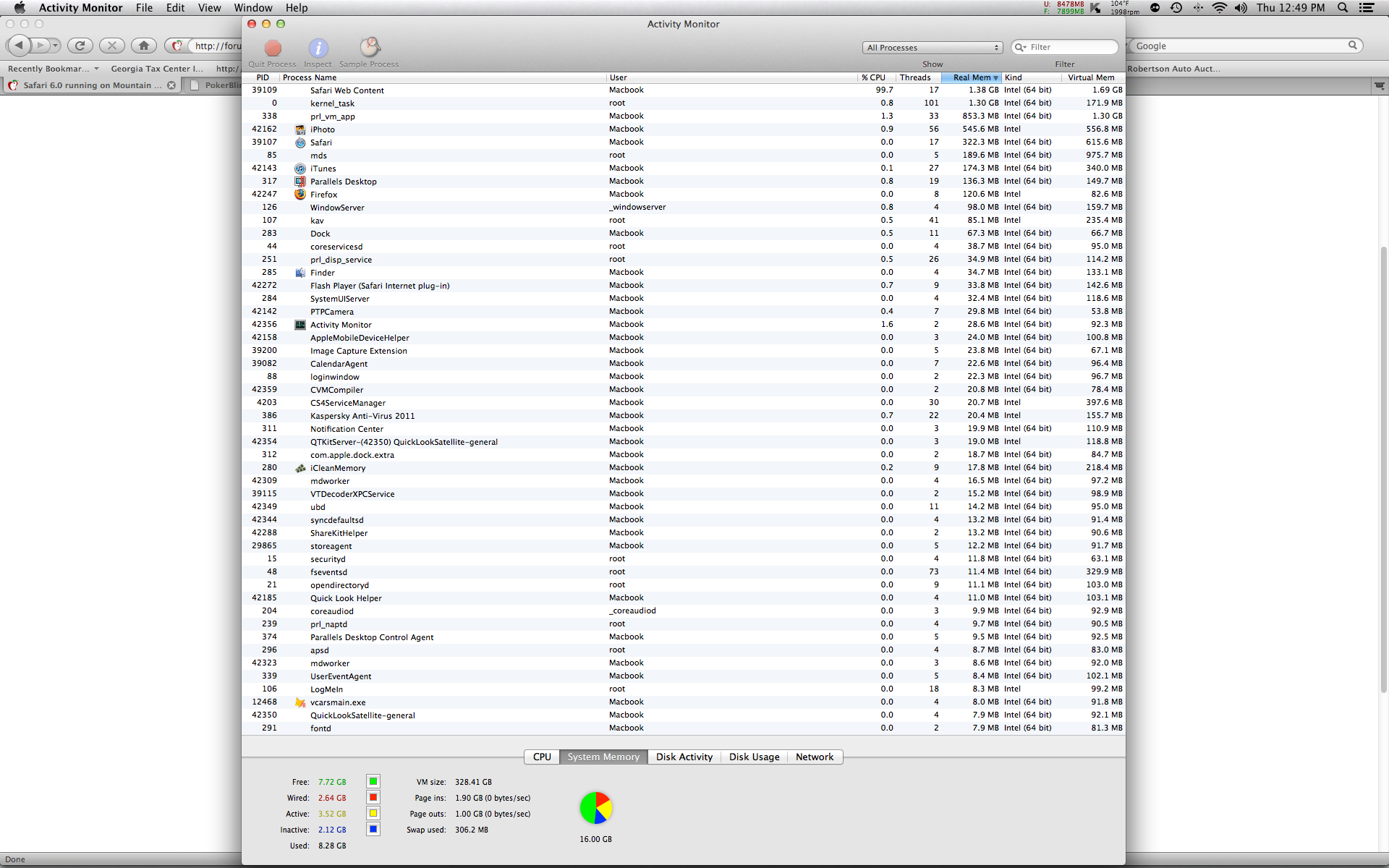This screenshot has width=1389, height=868.
Task: Click the Filter search field
Action: tap(1065, 47)
